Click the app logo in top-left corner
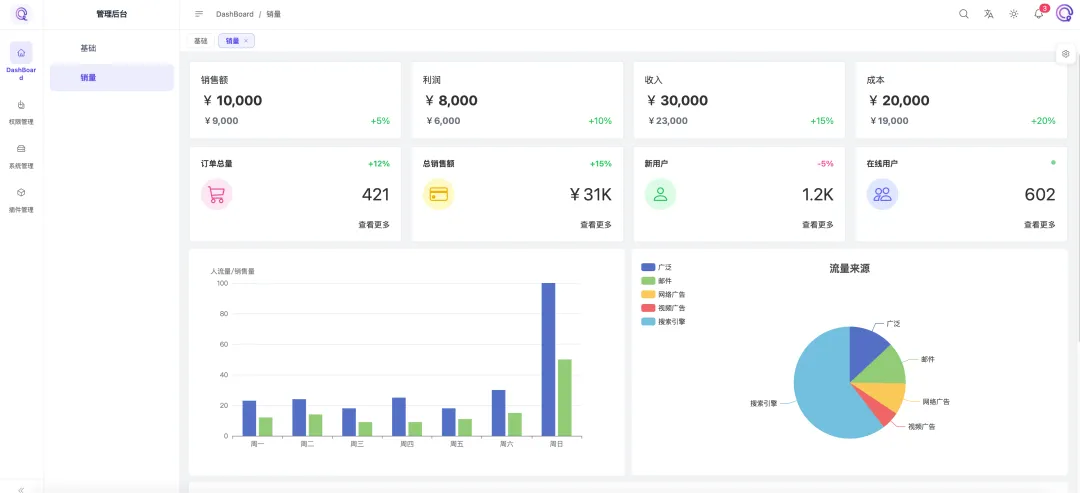 click(x=21, y=13)
